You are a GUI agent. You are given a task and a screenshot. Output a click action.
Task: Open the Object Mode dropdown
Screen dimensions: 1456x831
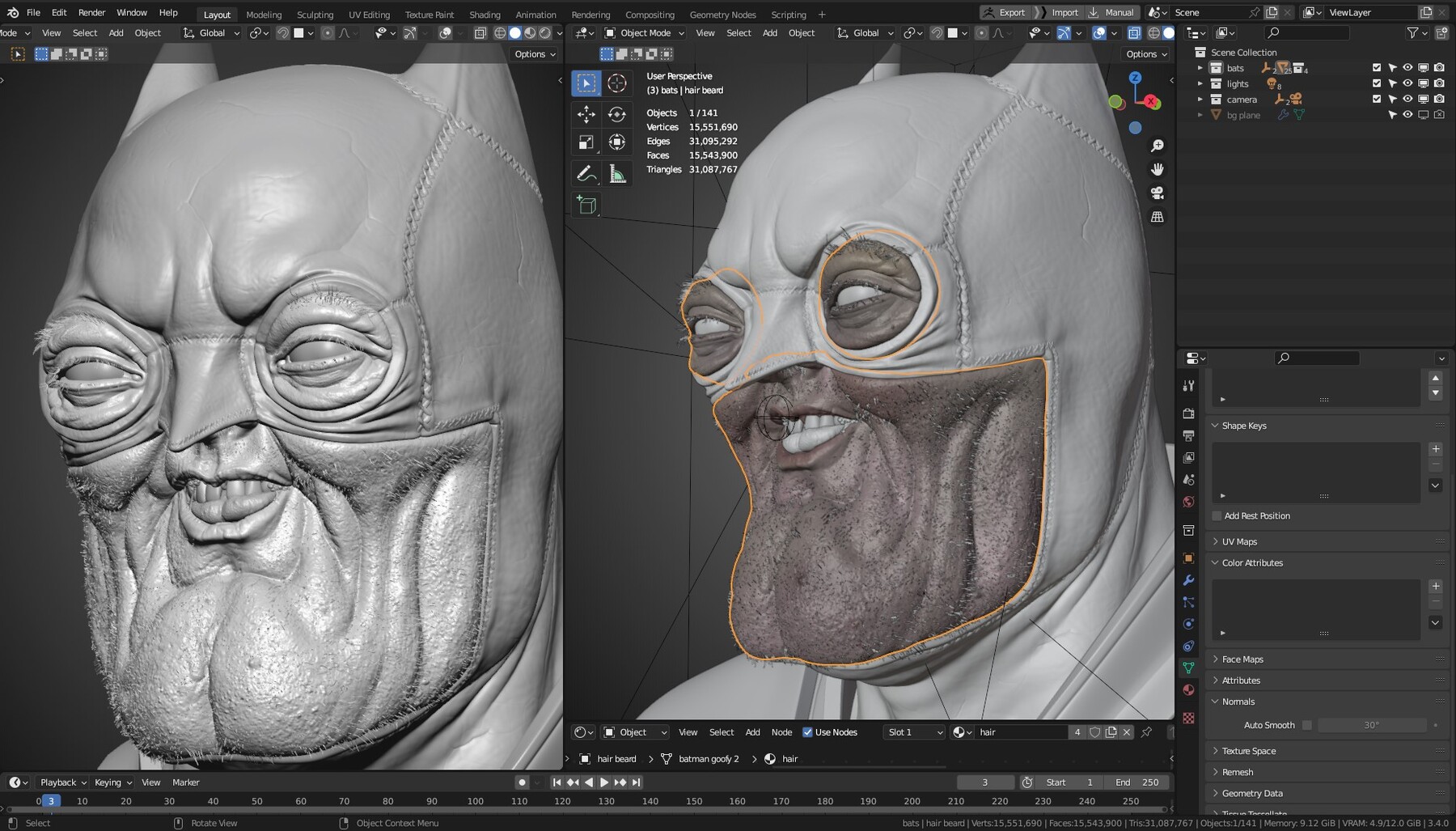(x=643, y=32)
